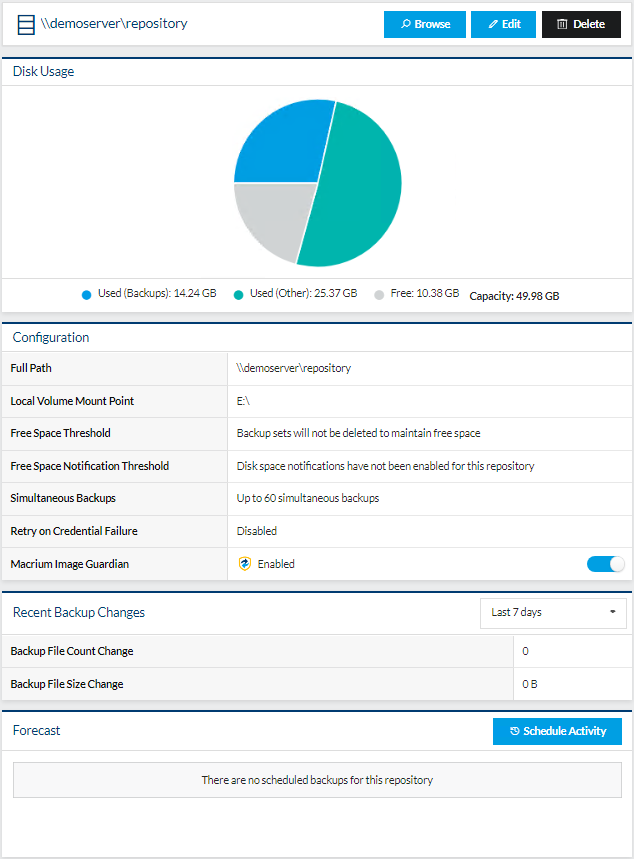
Task: Click the Disabled value for Retry on Credential Failure
Action: tap(256, 531)
